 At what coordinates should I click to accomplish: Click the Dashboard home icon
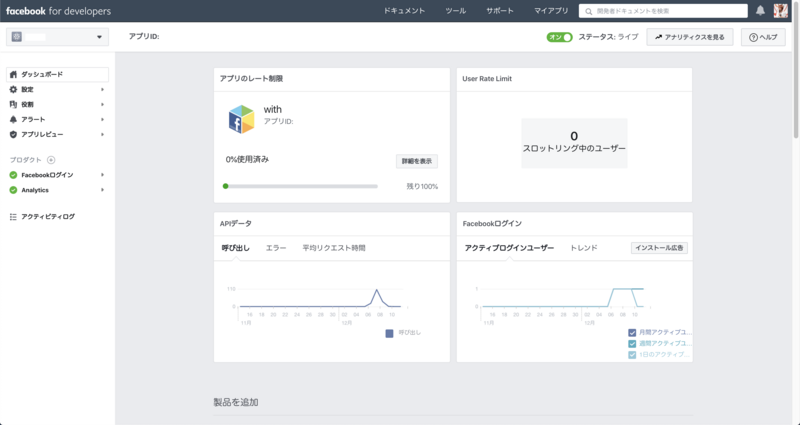(x=14, y=74)
